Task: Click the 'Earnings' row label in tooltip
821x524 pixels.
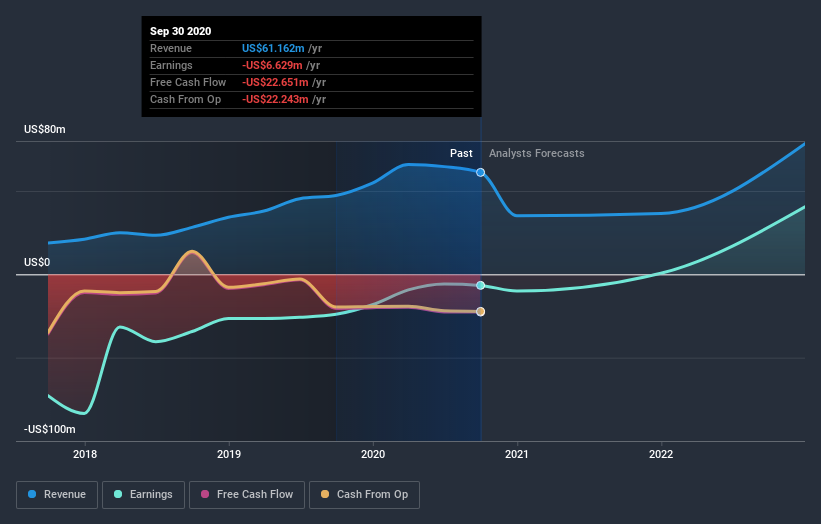Action: click(x=171, y=65)
